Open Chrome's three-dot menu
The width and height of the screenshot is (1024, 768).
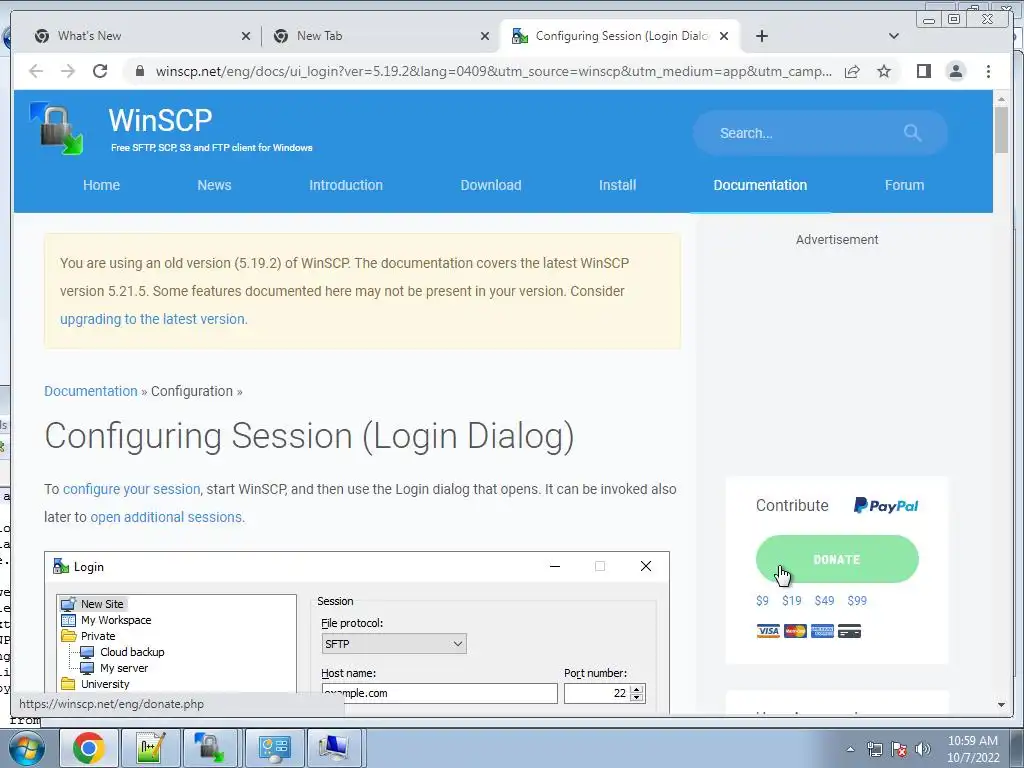click(988, 71)
